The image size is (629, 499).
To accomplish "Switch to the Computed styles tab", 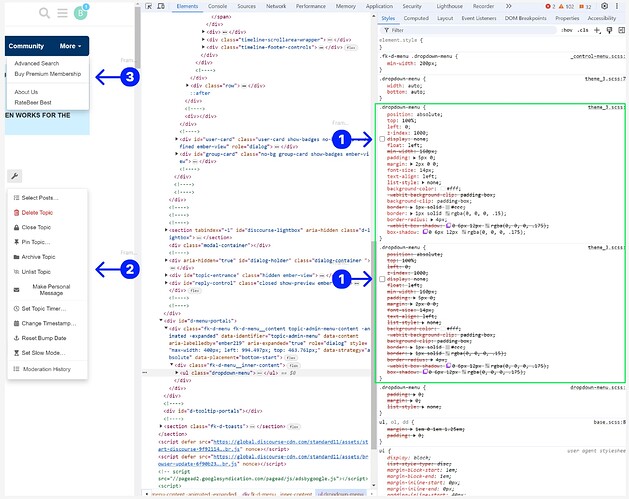I will coord(416,18).
